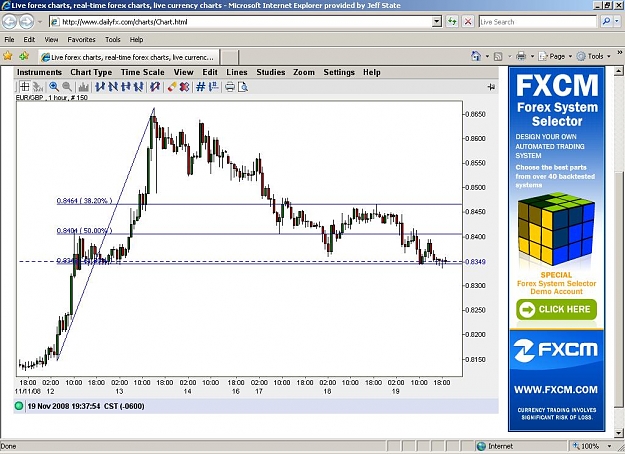Refresh the page with green arrows button
Viewport: 625px width, 454px height.
452,22
